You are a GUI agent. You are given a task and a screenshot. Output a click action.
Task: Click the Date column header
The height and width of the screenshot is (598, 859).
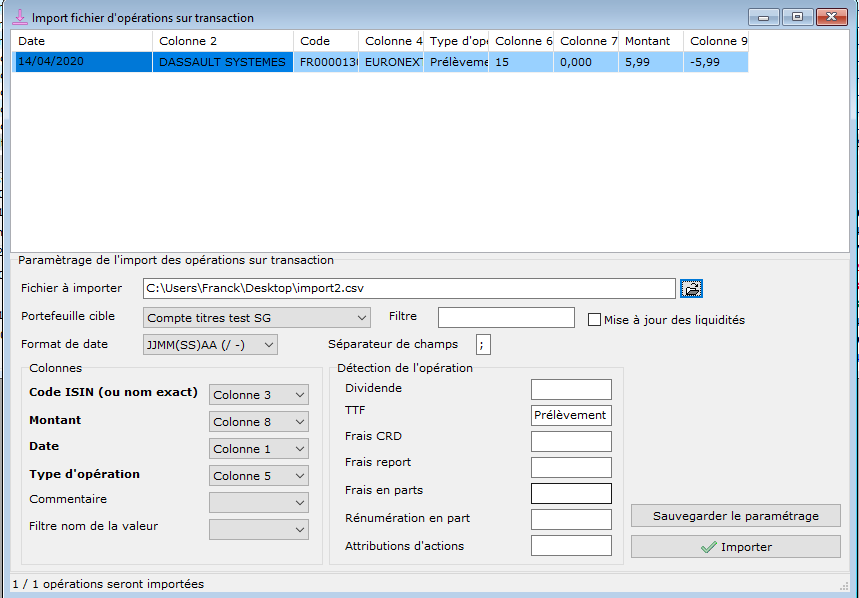pyautogui.click(x=82, y=41)
